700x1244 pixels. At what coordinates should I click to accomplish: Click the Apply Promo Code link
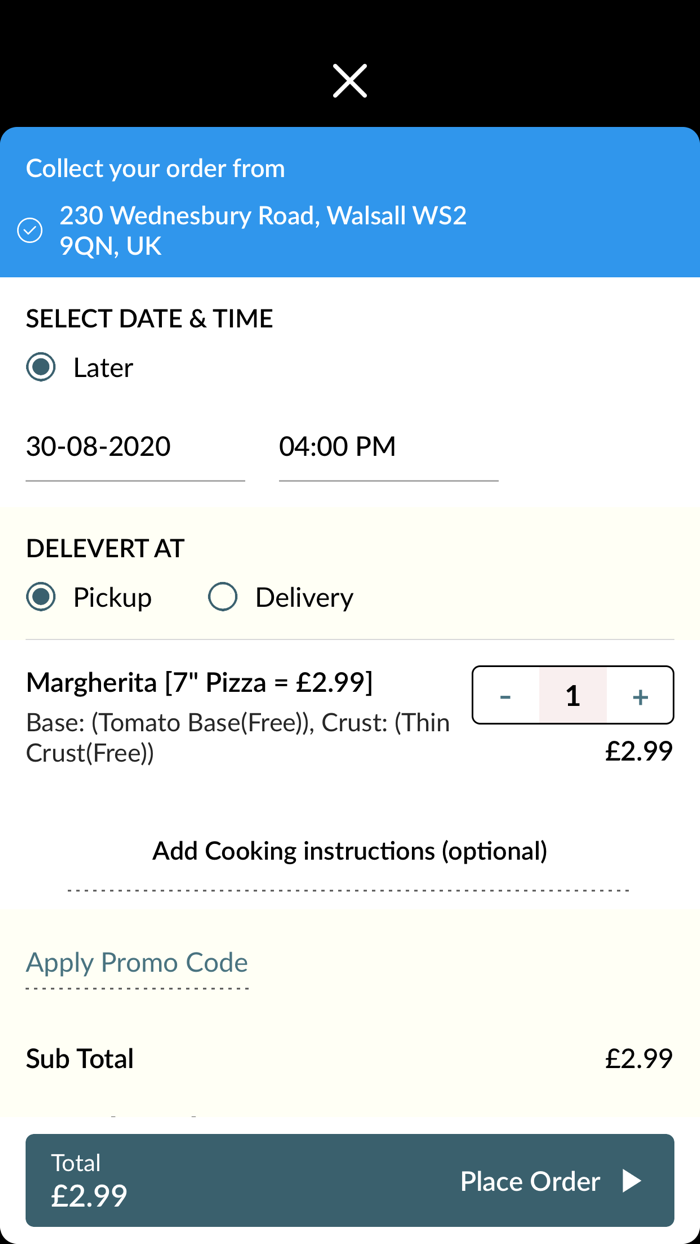pos(137,962)
